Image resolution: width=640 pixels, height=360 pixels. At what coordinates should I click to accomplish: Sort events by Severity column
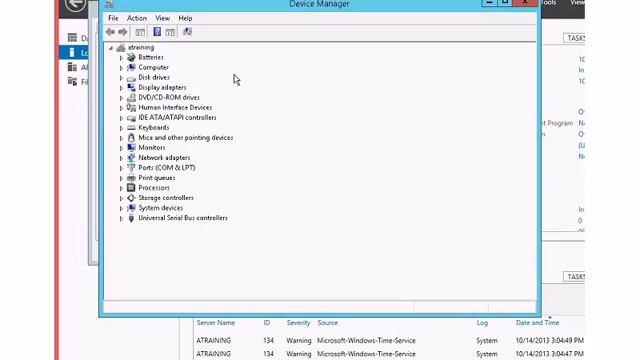298,323
